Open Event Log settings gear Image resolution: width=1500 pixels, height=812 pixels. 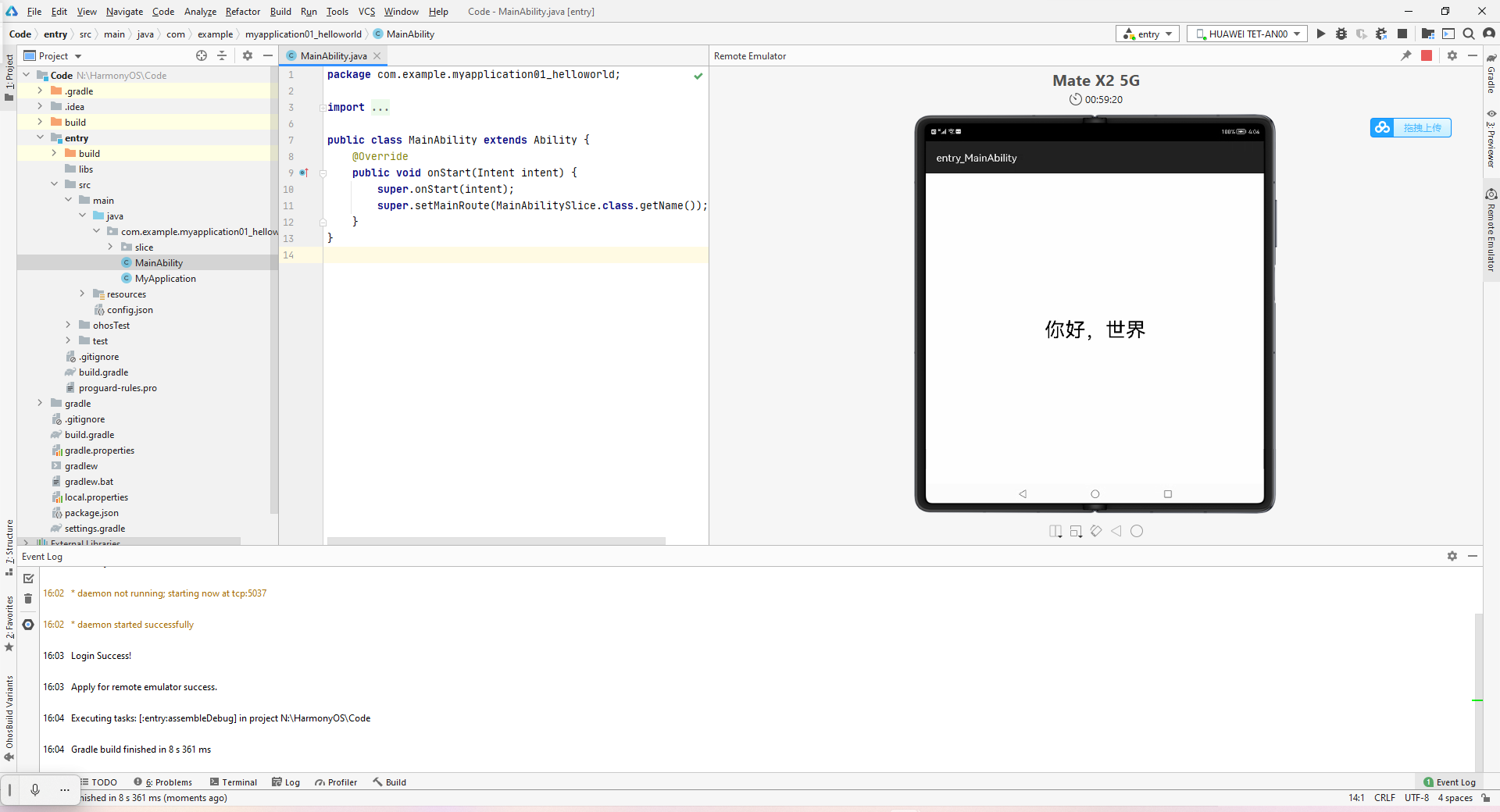pos(1452,556)
